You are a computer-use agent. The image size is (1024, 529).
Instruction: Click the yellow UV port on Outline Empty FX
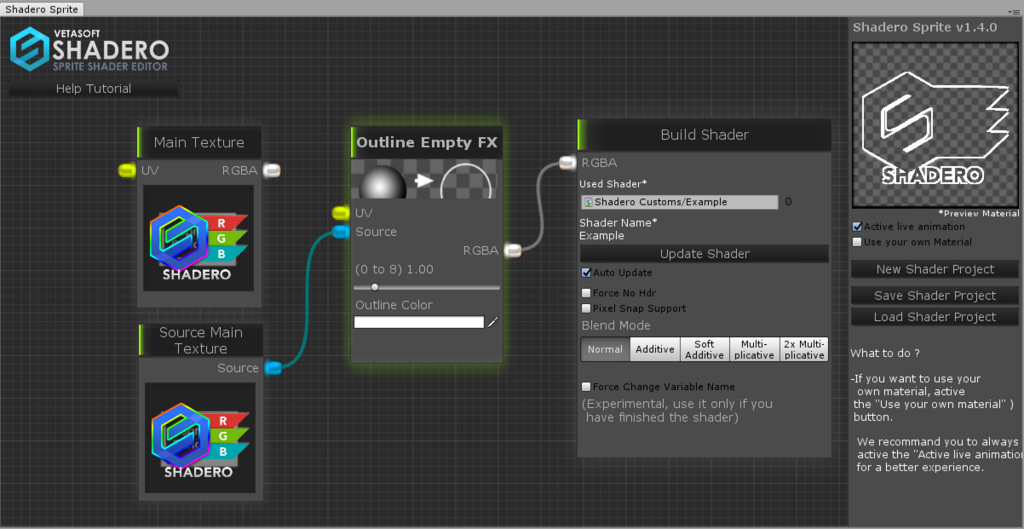click(342, 213)
